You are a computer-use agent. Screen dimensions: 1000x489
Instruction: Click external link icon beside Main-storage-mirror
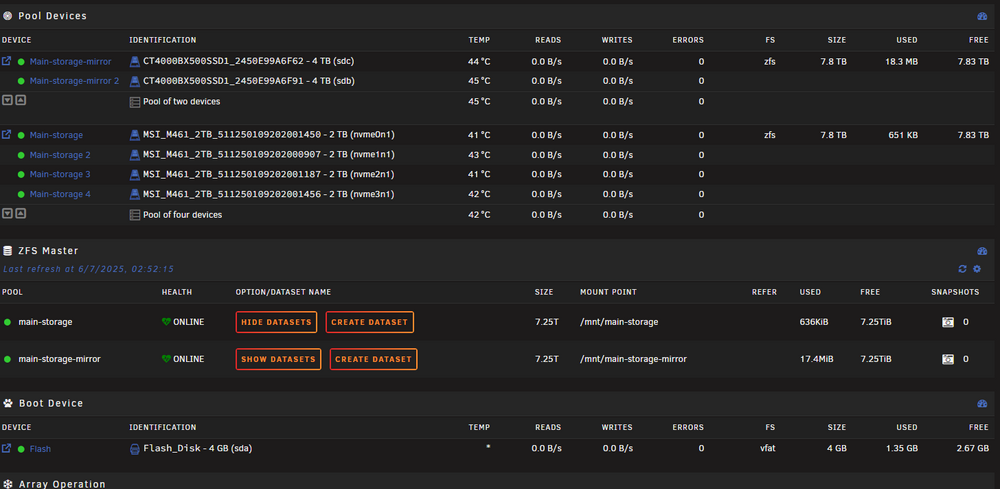(6, 62)
